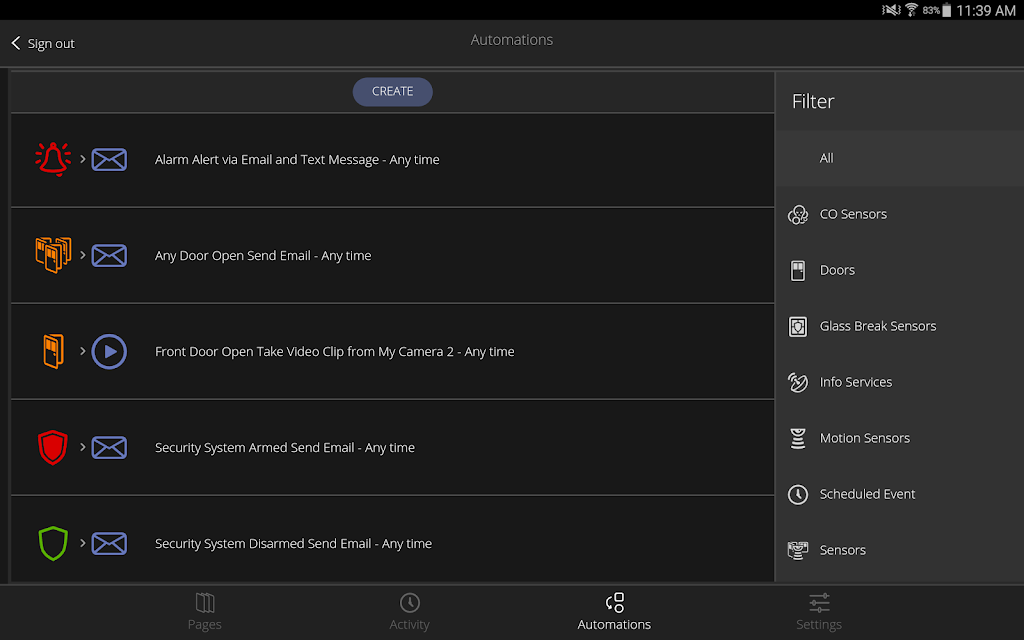Select the video clip play icon
This screenshot has height=640, width=1024.
coord(109,351)
